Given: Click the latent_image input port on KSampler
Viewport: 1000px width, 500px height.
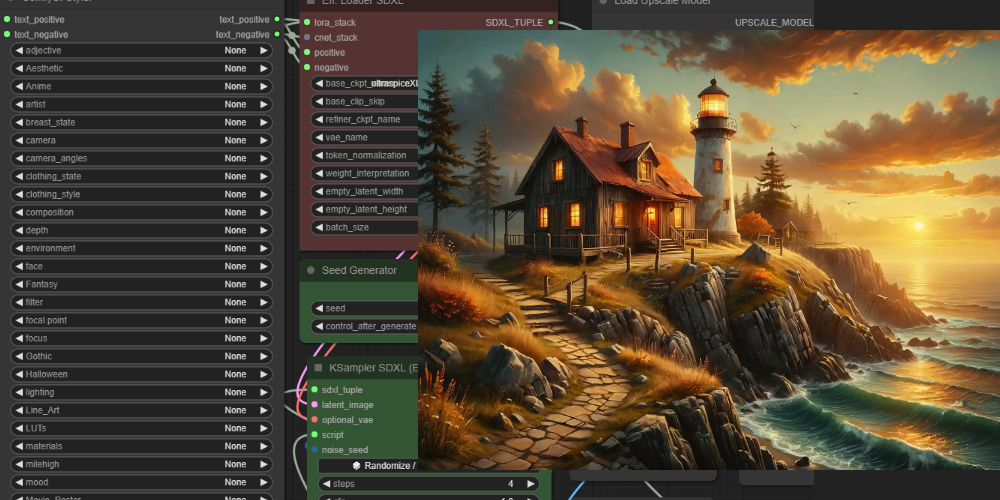Looking at the screenshot, I should pyautogui.click(x=314, y=405).
